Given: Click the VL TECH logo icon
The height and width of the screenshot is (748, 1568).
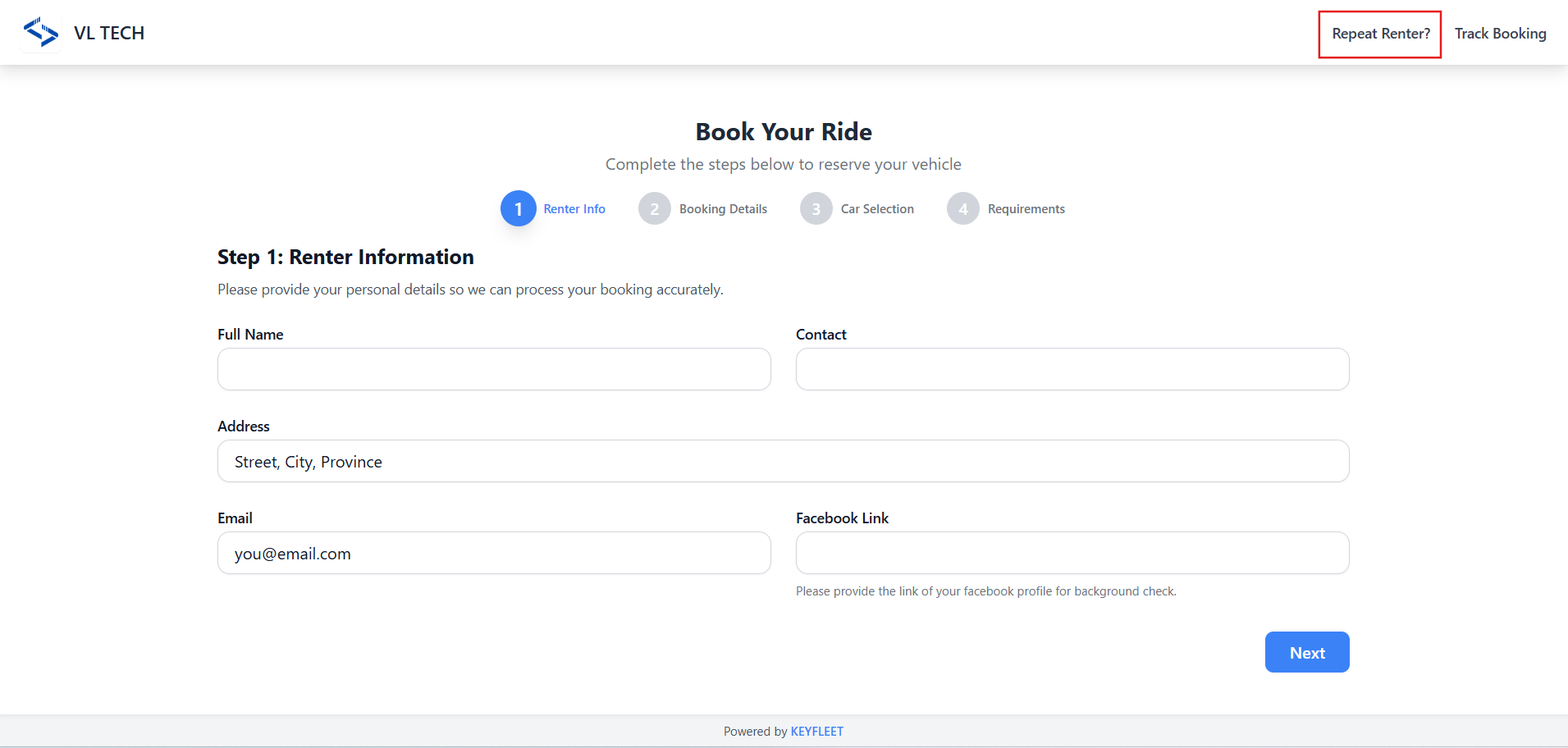Looking at the screenshot, I should (41, 33).
